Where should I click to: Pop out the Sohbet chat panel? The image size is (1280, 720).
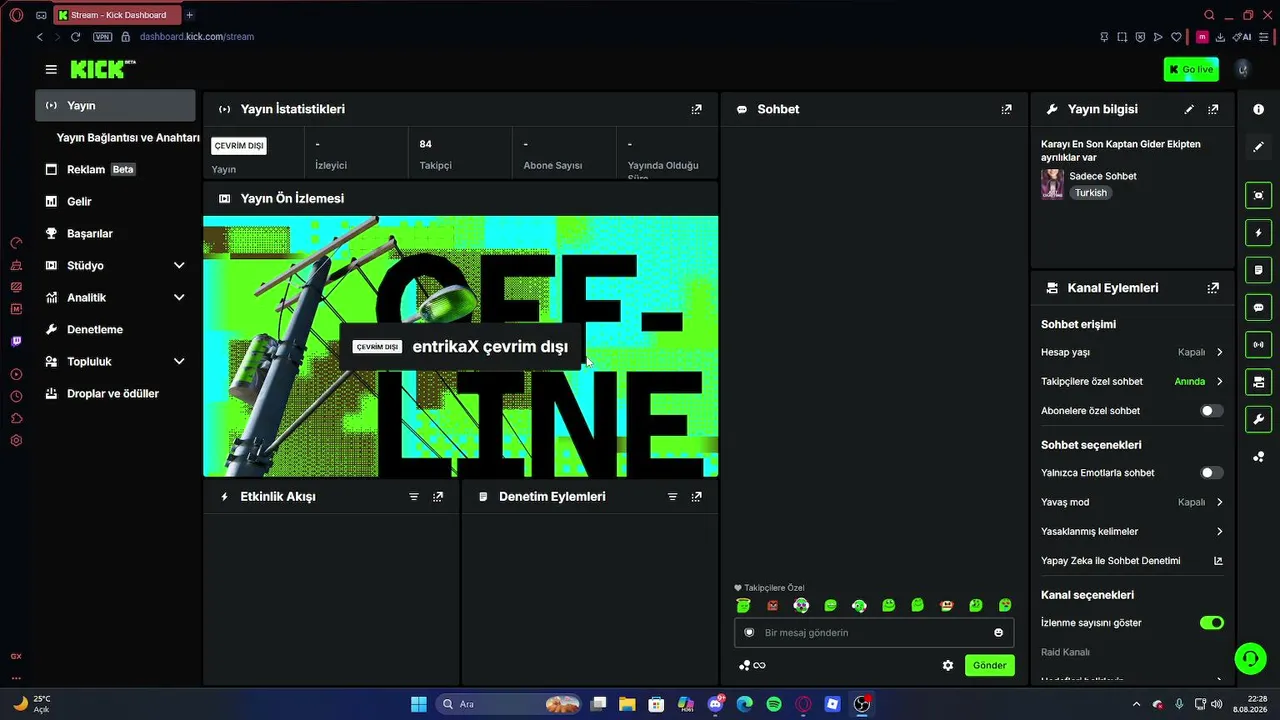pyautogui.click(x=1006, y=109)
